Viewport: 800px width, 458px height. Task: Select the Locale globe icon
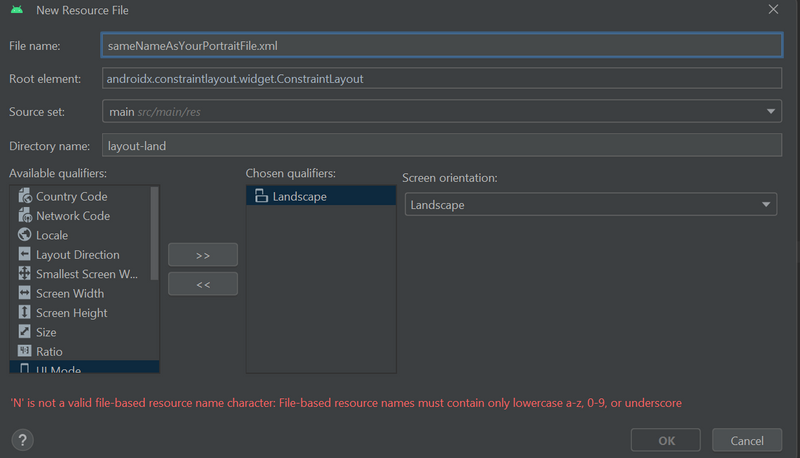pyautogui.click(x=24, y=235)
